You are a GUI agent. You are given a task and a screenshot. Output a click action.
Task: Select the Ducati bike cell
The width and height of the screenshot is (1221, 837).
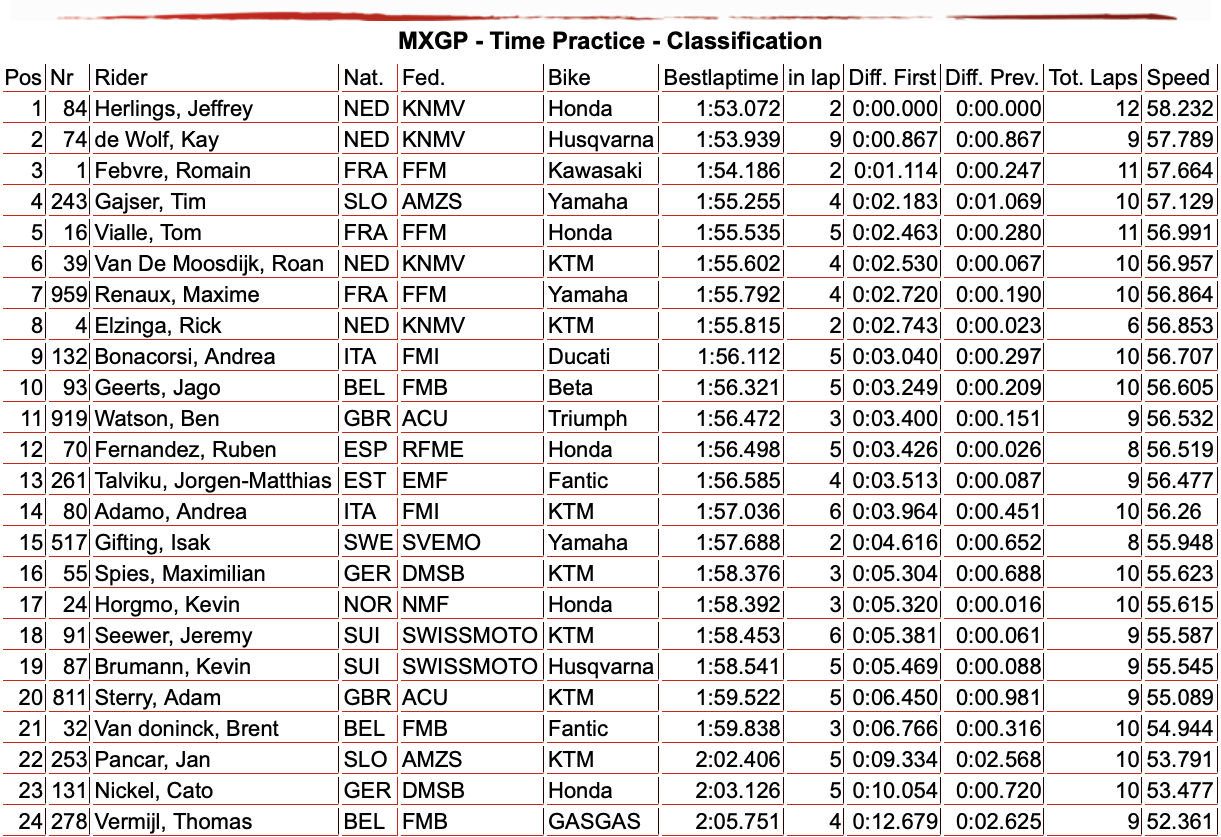click(579, 357)
